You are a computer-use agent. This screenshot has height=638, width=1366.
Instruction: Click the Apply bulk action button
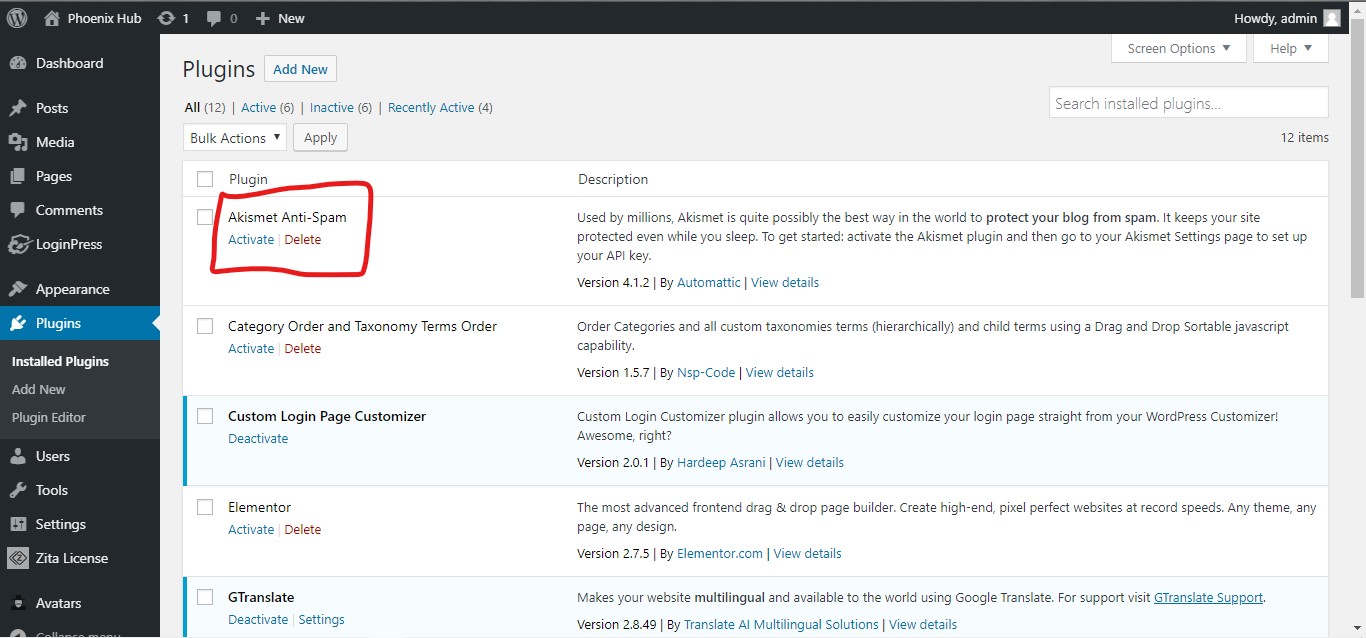(x=320, y=138)
